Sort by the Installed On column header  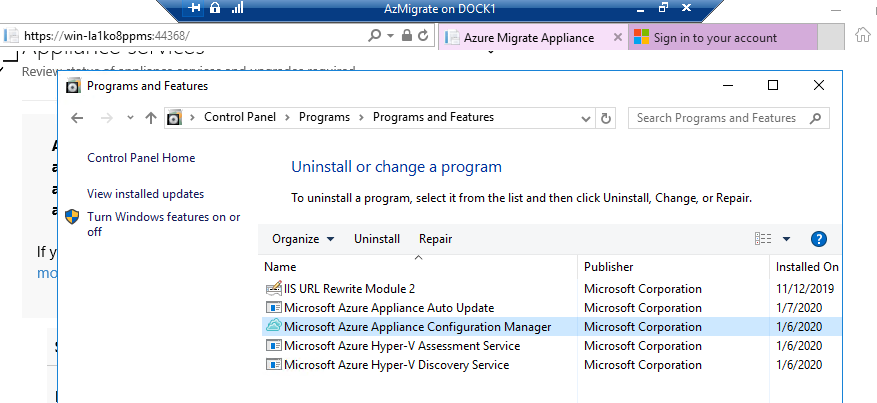tap(807, 267)
